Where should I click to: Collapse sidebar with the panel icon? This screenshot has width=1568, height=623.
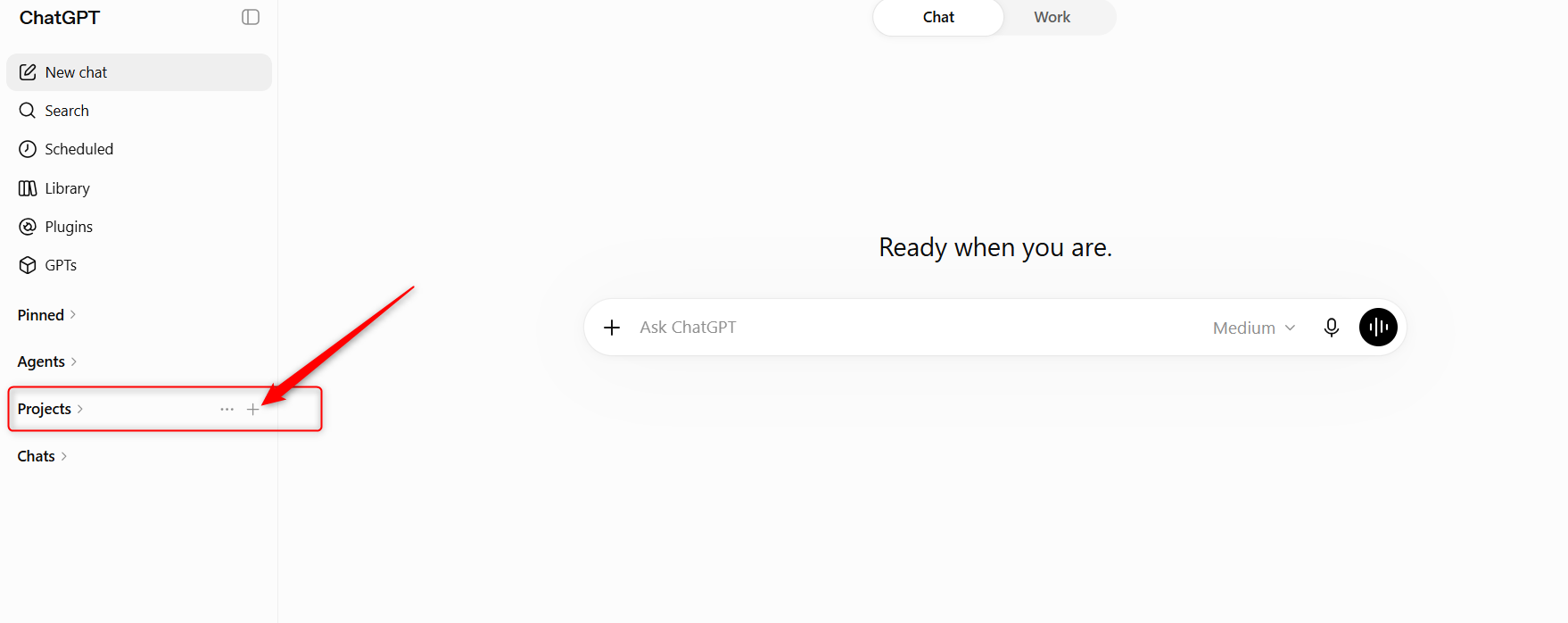(x=251, y=17)
